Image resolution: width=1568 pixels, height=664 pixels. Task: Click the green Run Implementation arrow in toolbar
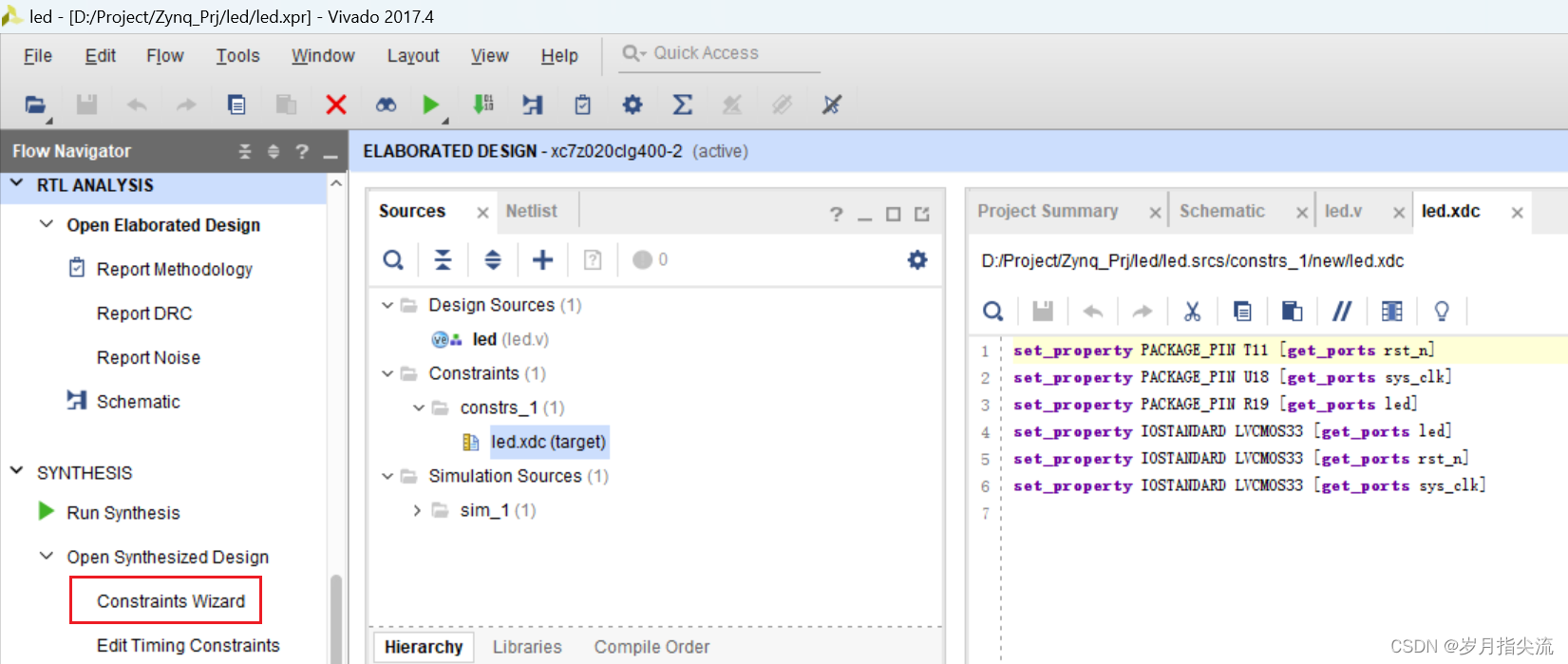tap(430, 104)
